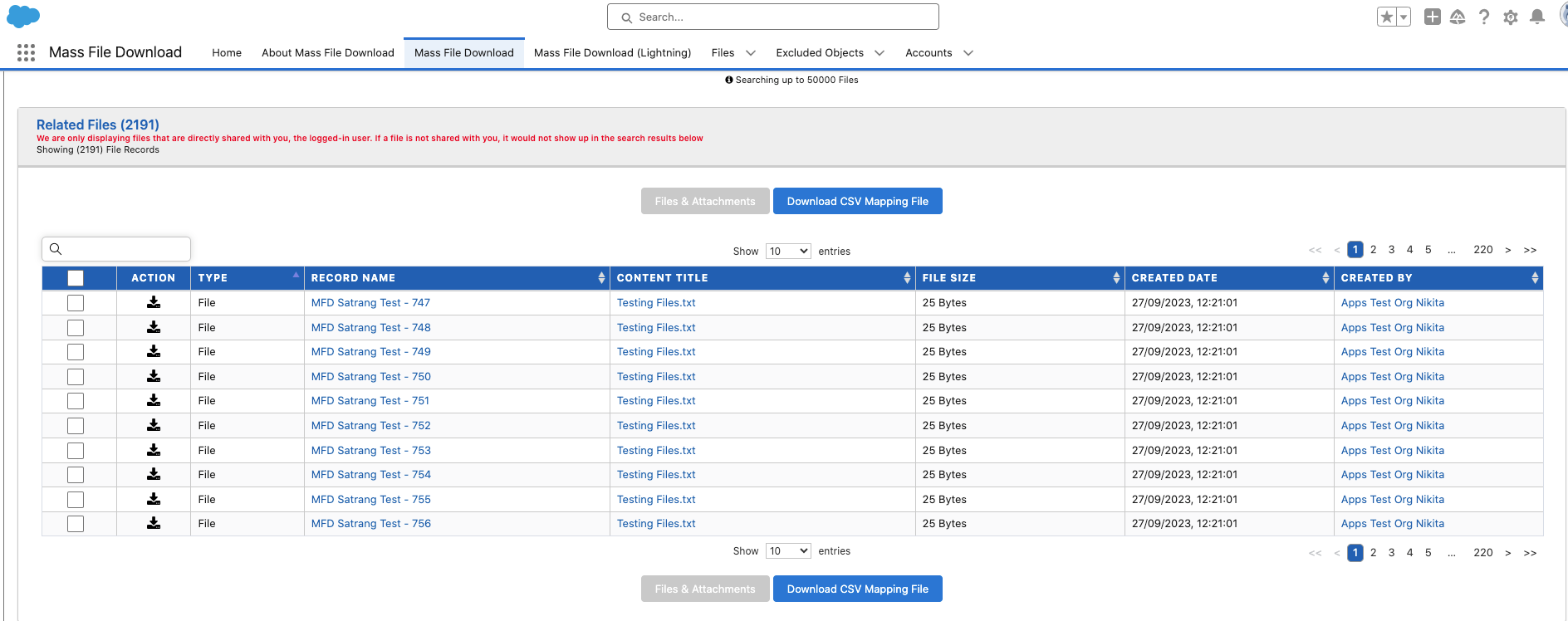Open the Notifications bell icon

[x=1537, y=17]
